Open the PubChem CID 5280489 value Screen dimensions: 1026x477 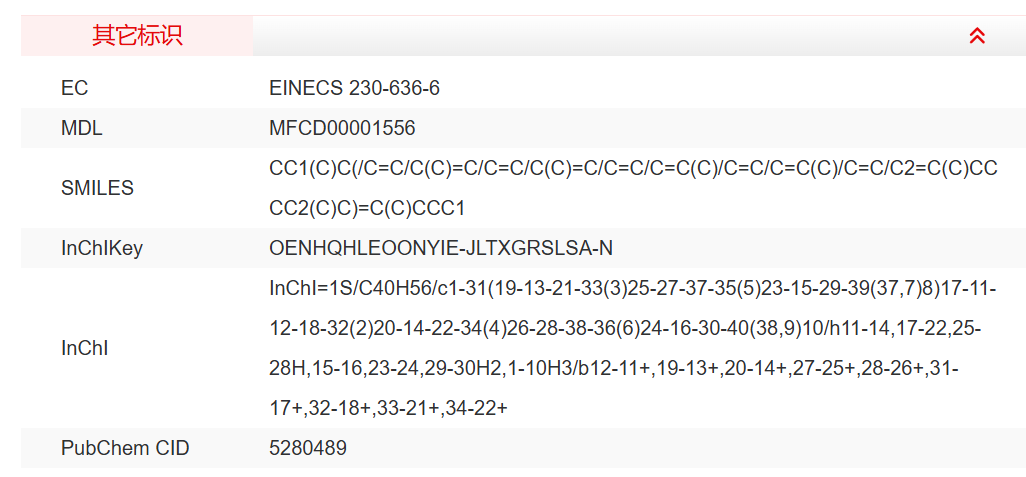click(x=308, y=448)
